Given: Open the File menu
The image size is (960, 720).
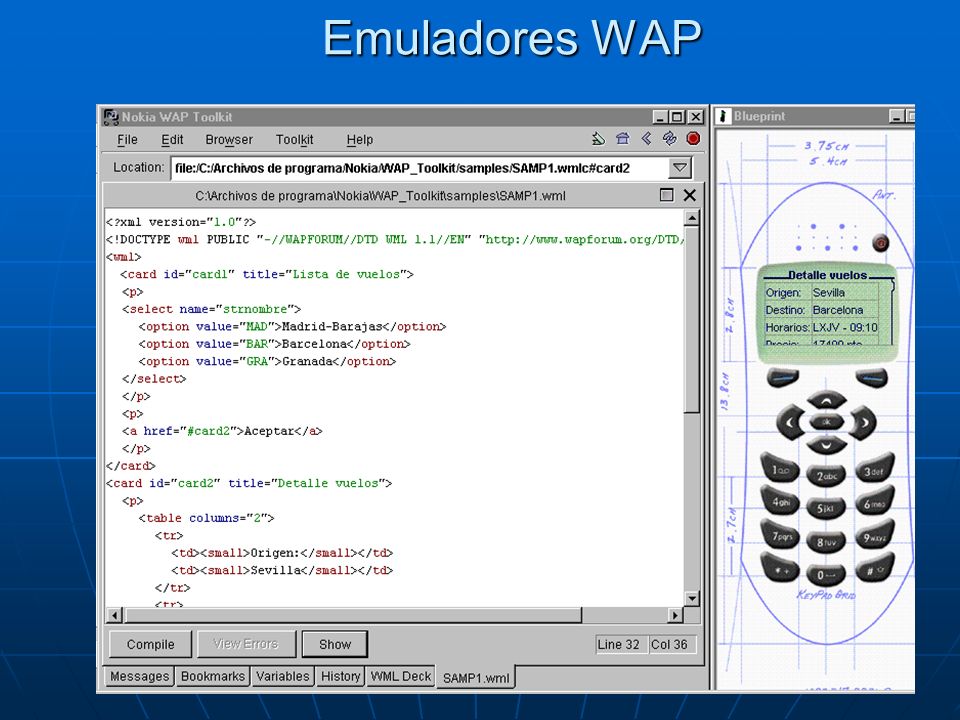Looking at the screenshot, I should (127, 140).
